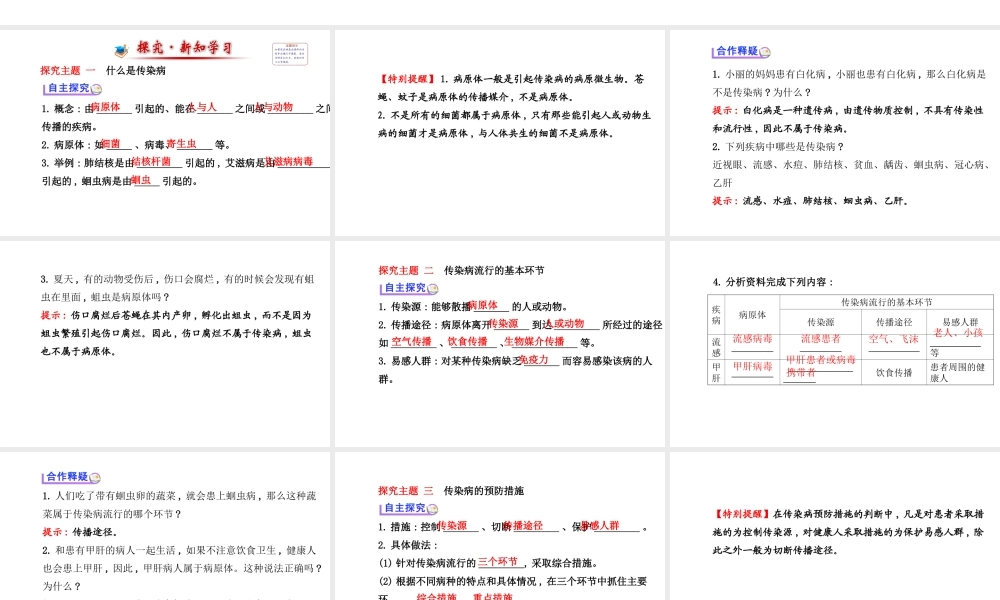The width and height of the screenshot is (1000, 600).
Task: Click the red answer 生物媒介传播
Action: [x=534, y=341]
